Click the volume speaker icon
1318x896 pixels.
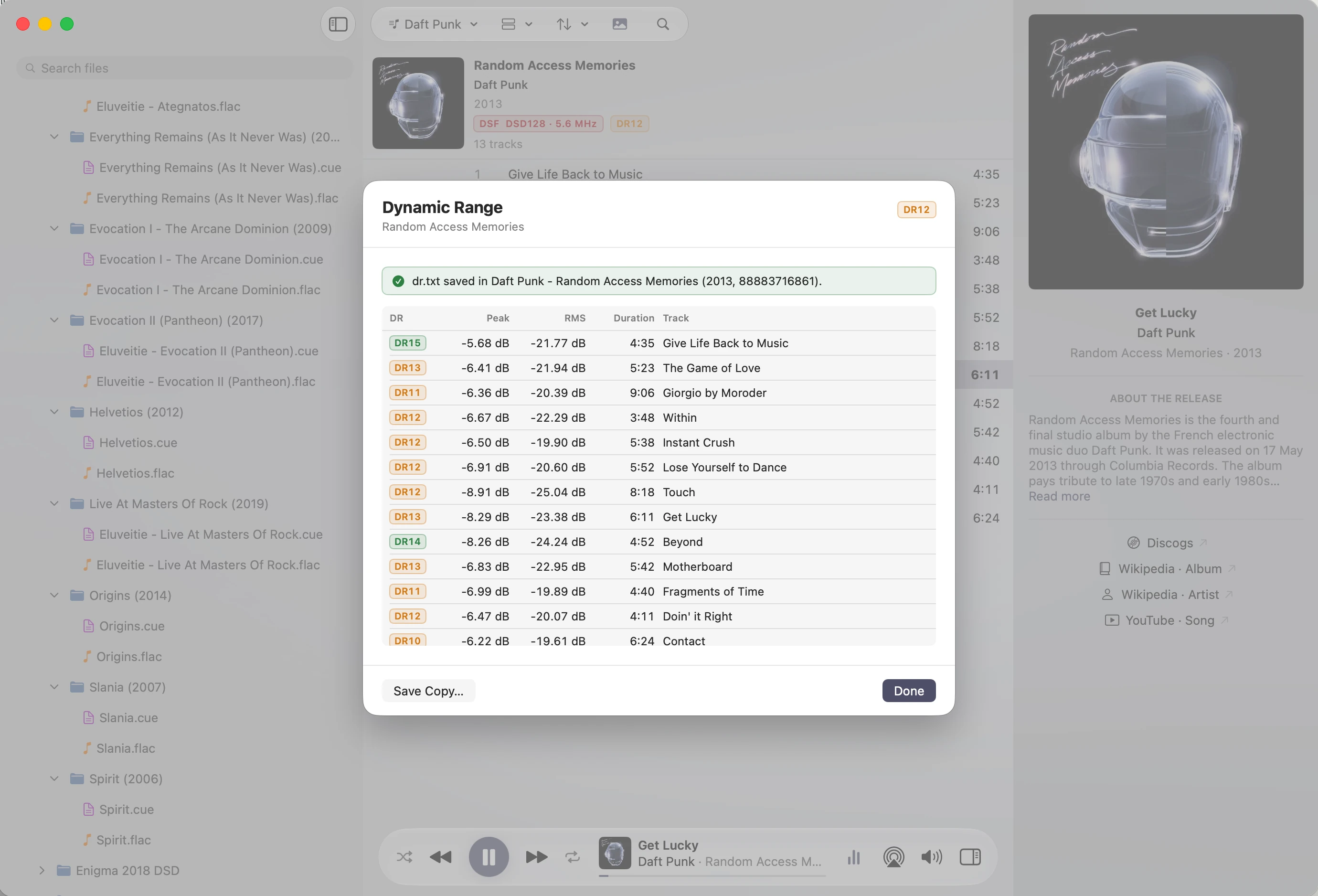tap(931, 856)
